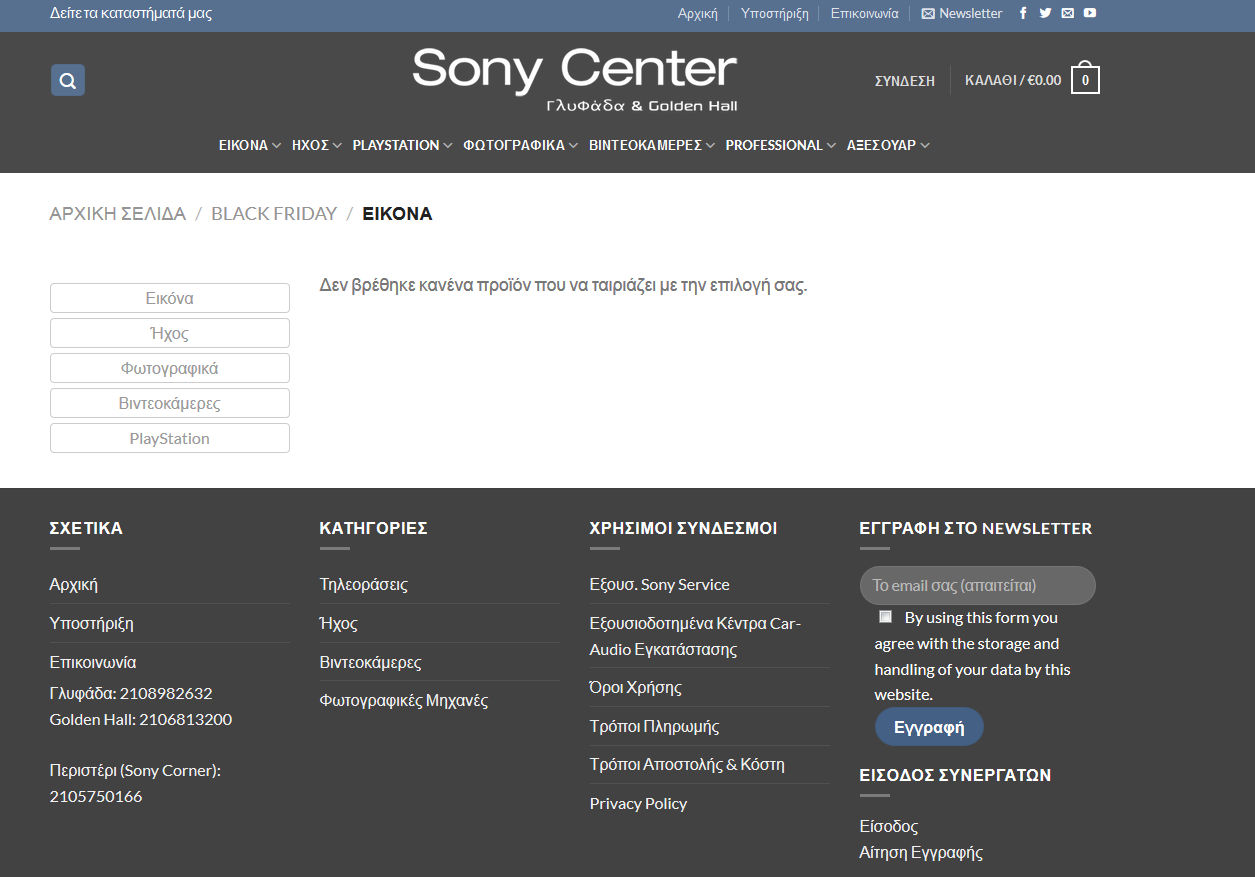Open footer Αρχική link under ΣΧΕΤΙΚΑ
The width and height of the screenshot is (1255, 877).
click(x=74, y=584)
